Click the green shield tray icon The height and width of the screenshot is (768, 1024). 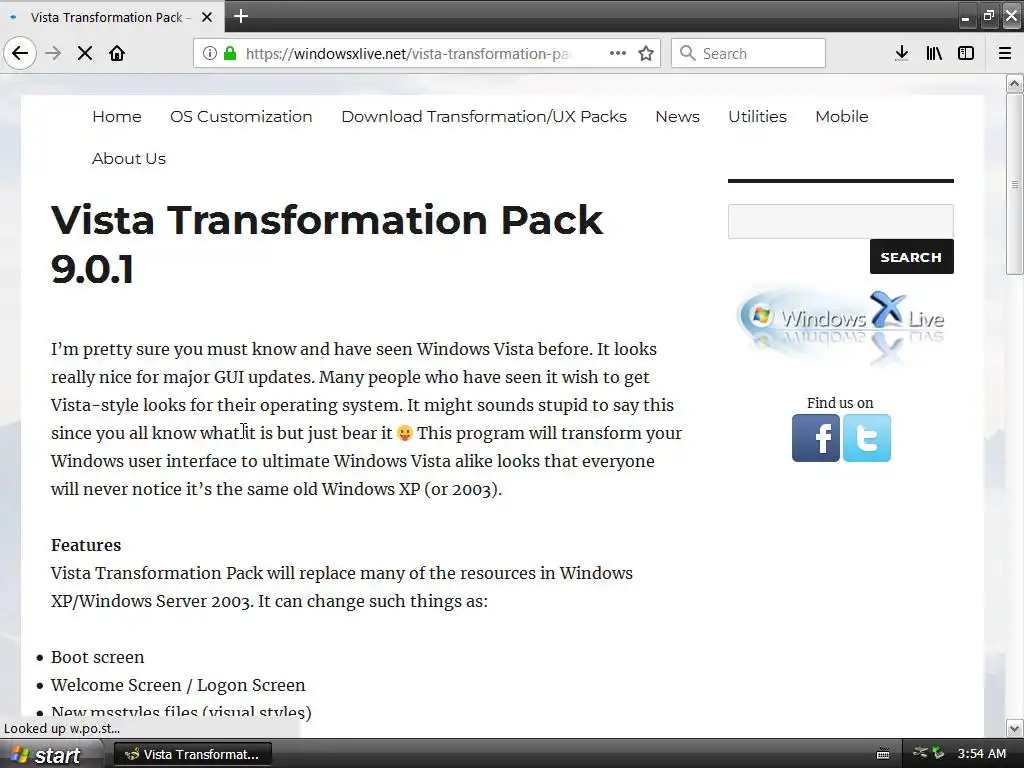(938, 753)
